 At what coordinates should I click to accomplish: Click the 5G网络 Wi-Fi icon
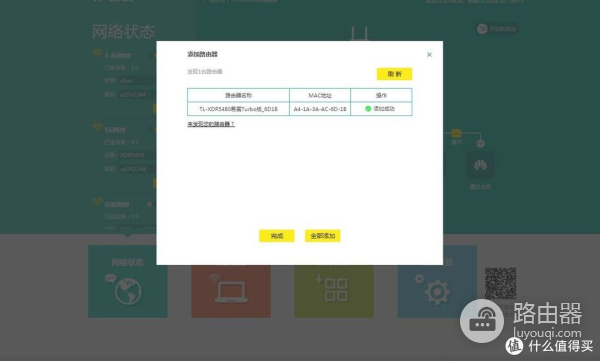point(97,127)
